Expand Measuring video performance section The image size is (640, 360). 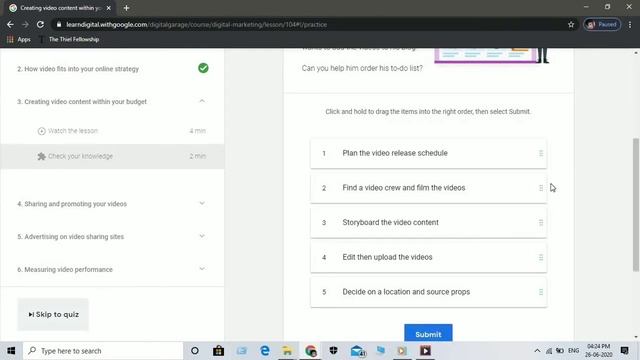coord(202,269)
